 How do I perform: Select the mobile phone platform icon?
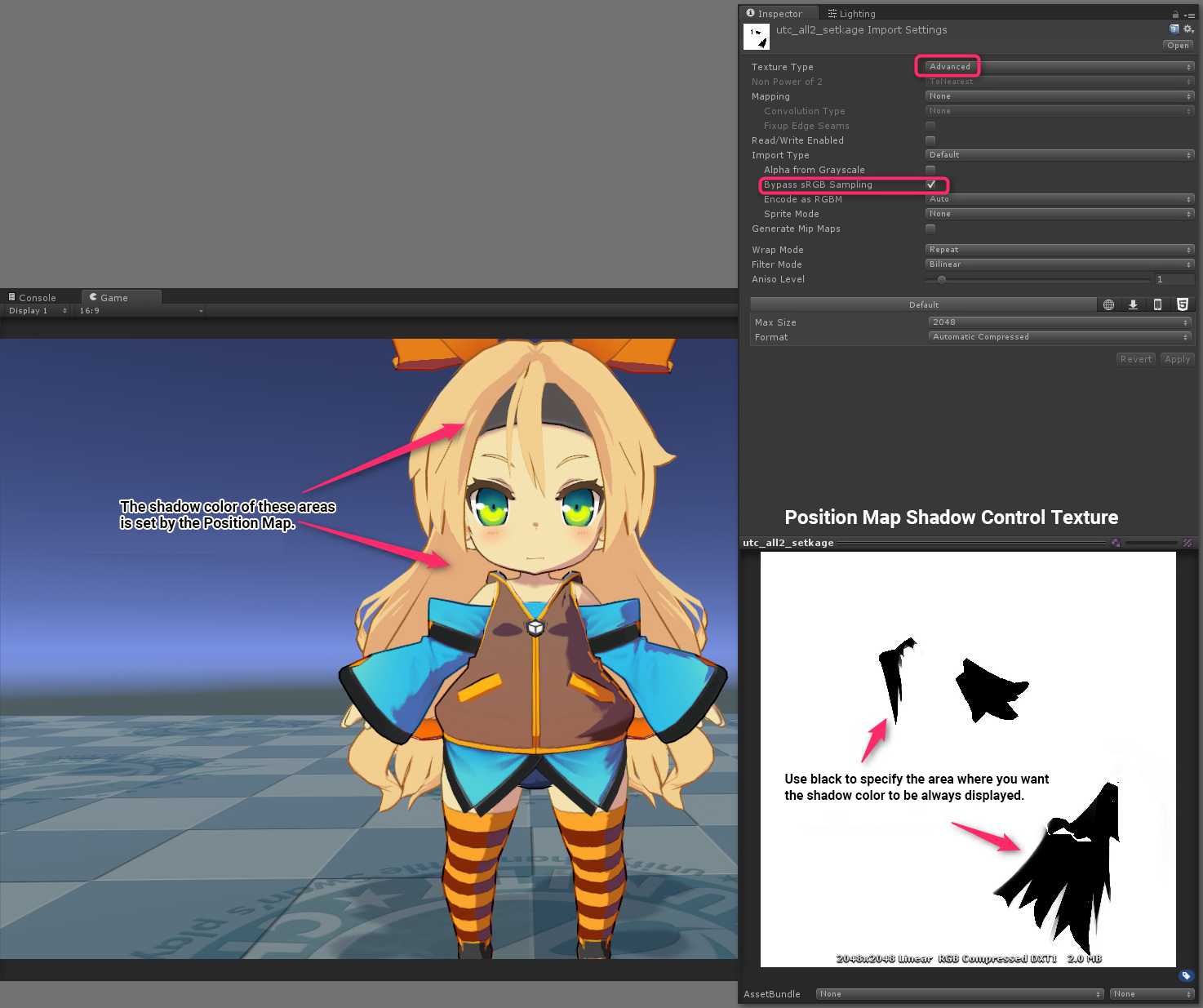(x=1157, y=304)
